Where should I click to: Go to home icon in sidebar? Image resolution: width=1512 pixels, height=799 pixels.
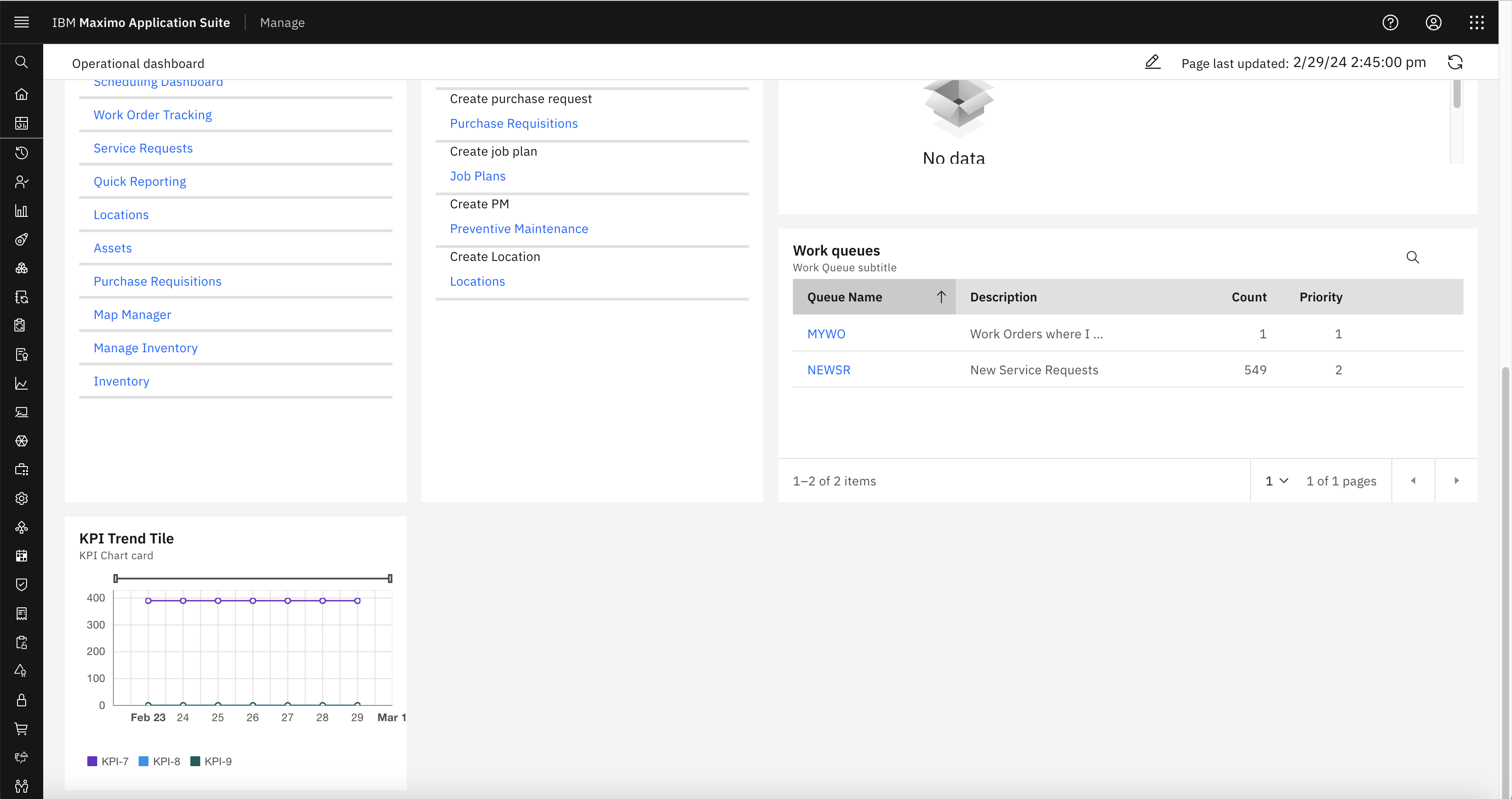pyautogui.click(x=22, y=94)
